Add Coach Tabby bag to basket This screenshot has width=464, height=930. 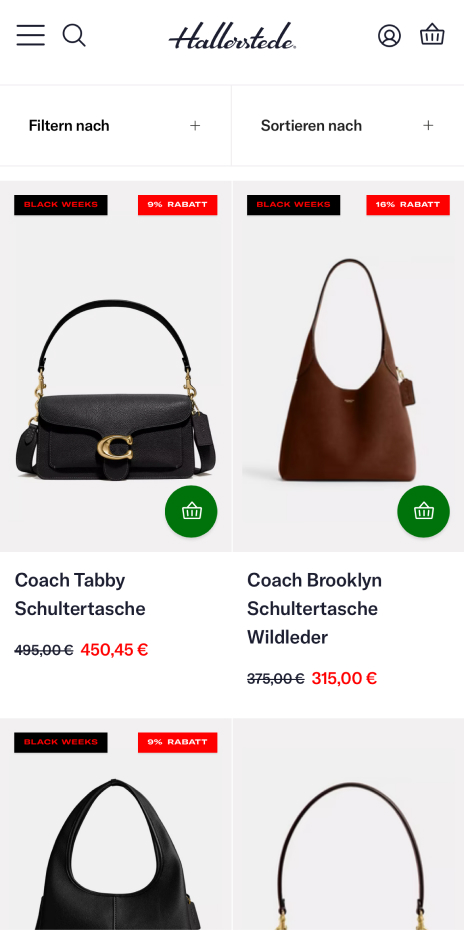click(191, 511)
